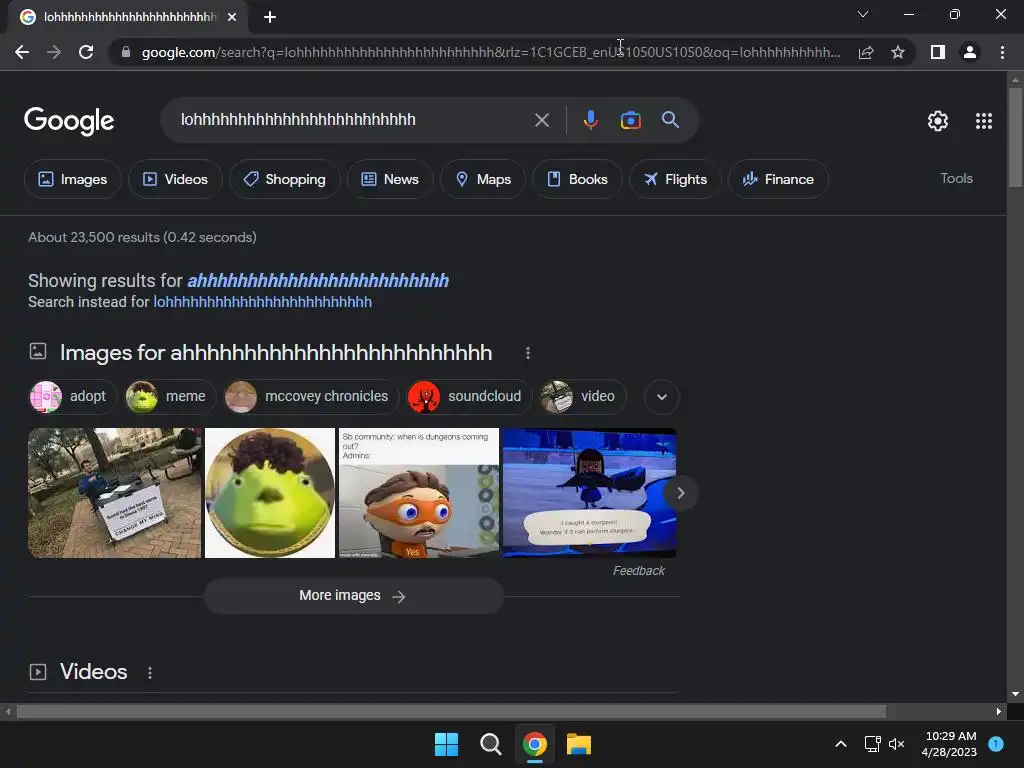Switch to Videos results tab
Image resolution: width=1024 pixels, height=768 pixels.
click(175, 179)
